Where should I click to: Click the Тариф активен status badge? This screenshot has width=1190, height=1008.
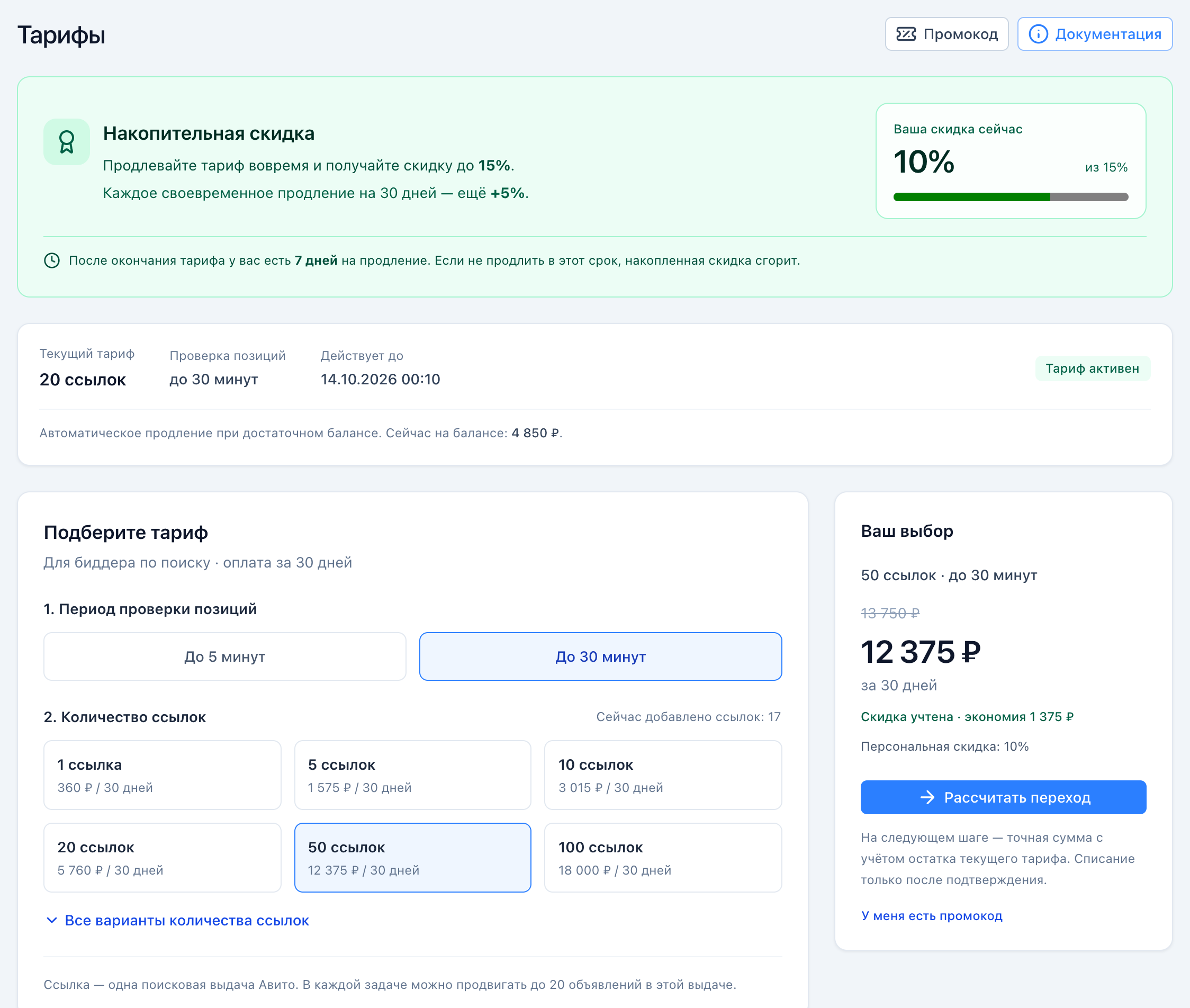[1092, 368]
